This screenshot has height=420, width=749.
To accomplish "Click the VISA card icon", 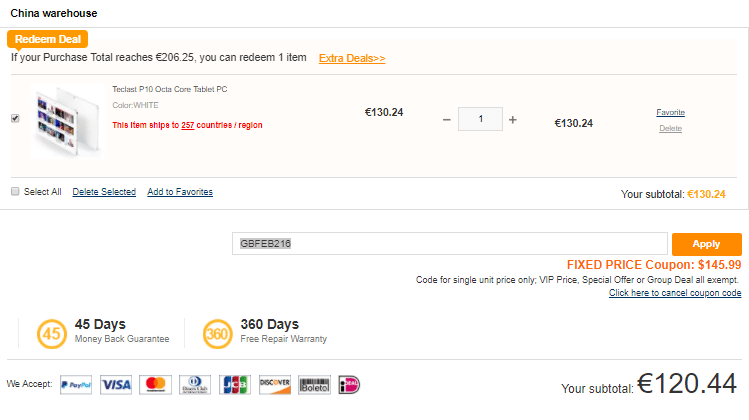I will tap(116, 385).
